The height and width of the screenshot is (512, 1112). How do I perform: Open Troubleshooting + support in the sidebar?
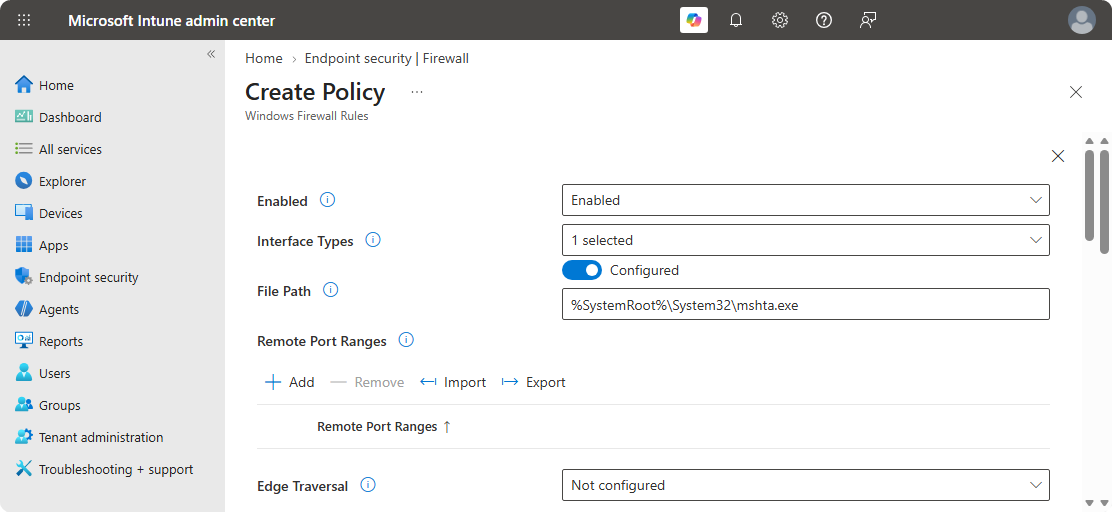point(116,469)
